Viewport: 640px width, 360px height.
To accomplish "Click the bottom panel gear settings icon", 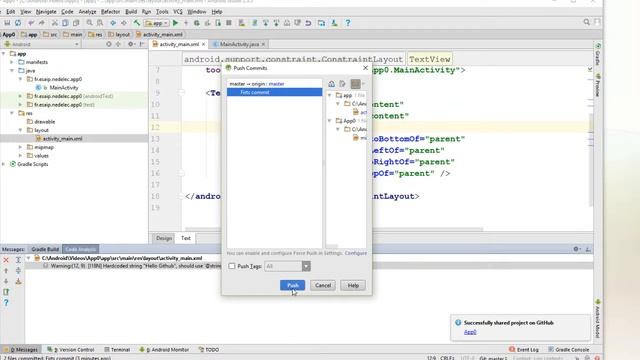I will click(576, 249).
